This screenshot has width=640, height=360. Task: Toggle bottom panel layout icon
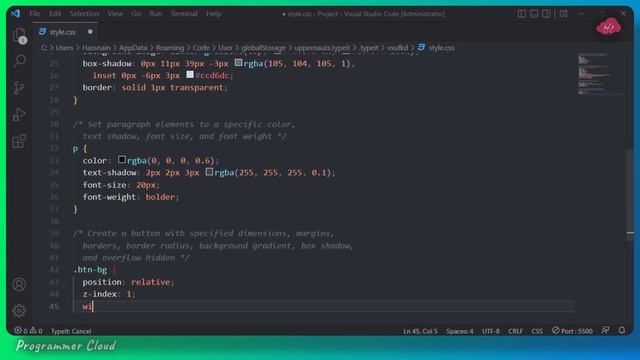(534, 13)
